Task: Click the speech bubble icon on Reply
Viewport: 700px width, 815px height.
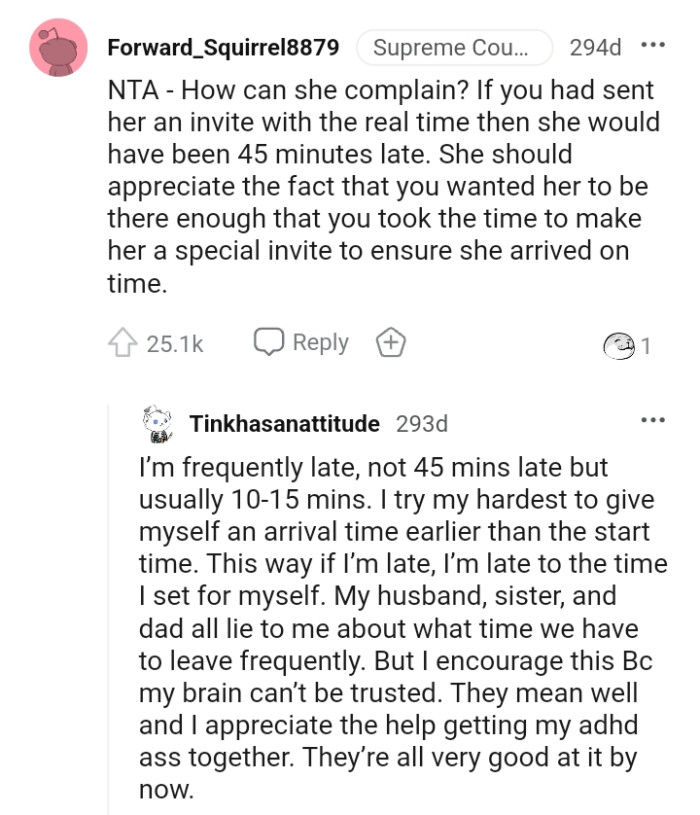Action: coord(268,342)
